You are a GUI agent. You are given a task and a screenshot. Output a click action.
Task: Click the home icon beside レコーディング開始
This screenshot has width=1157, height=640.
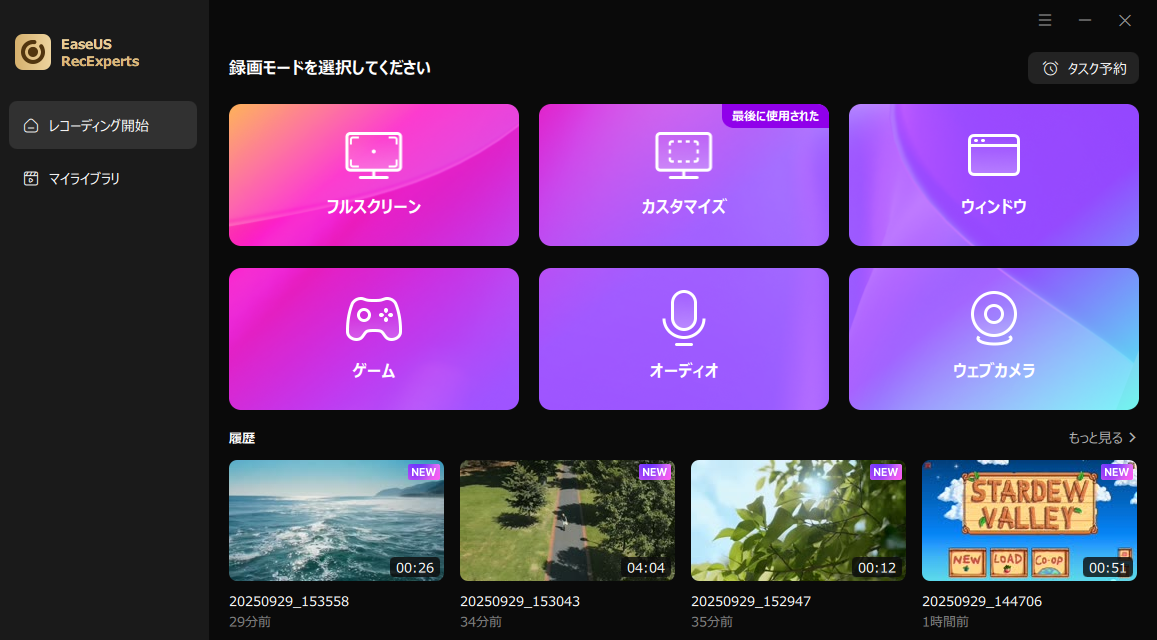pos(29,125)
